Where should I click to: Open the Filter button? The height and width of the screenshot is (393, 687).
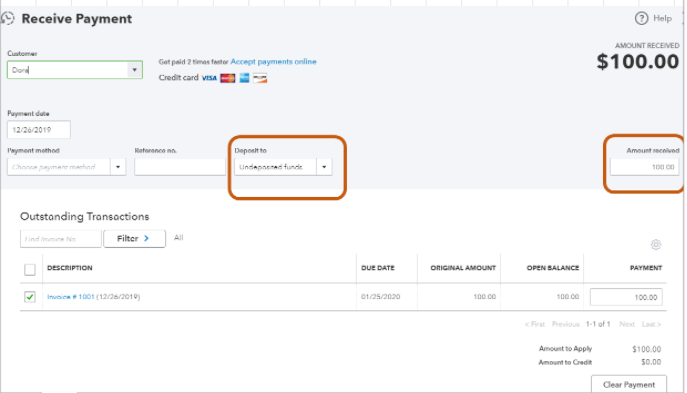click(135, 239)
